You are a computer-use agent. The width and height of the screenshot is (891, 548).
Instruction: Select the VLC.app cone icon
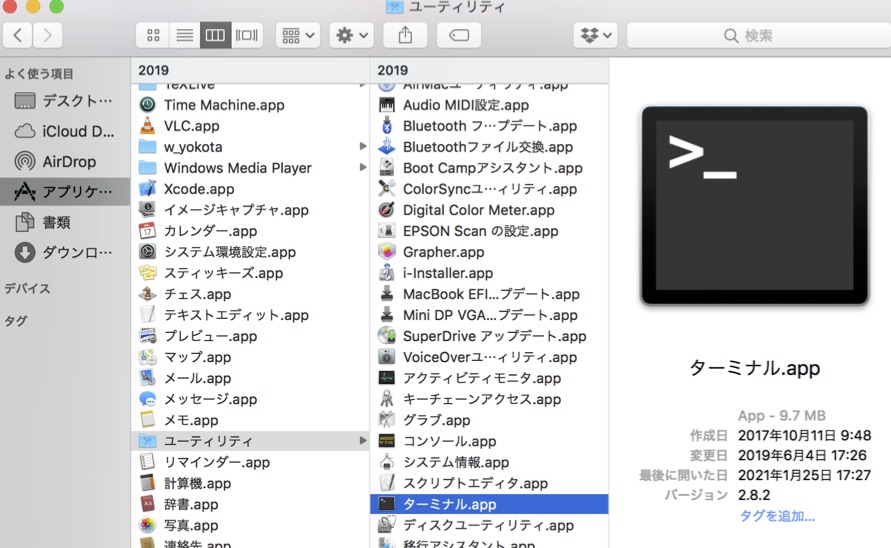pos(147,126)
